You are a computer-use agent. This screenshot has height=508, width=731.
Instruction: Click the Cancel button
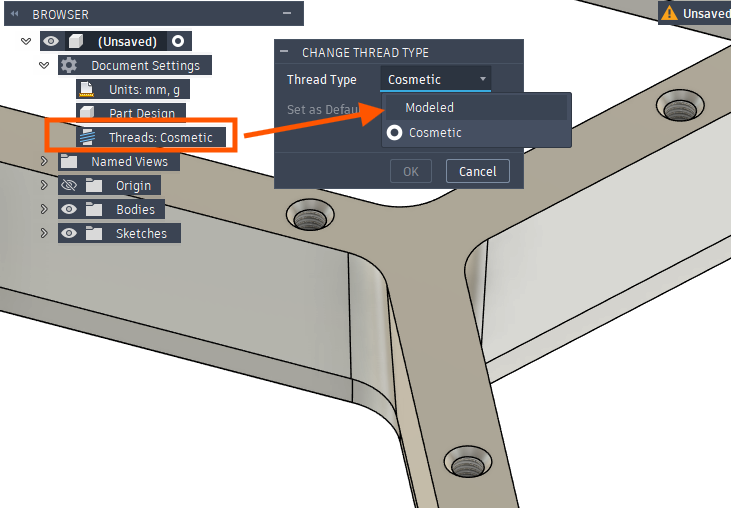(477, 172)
